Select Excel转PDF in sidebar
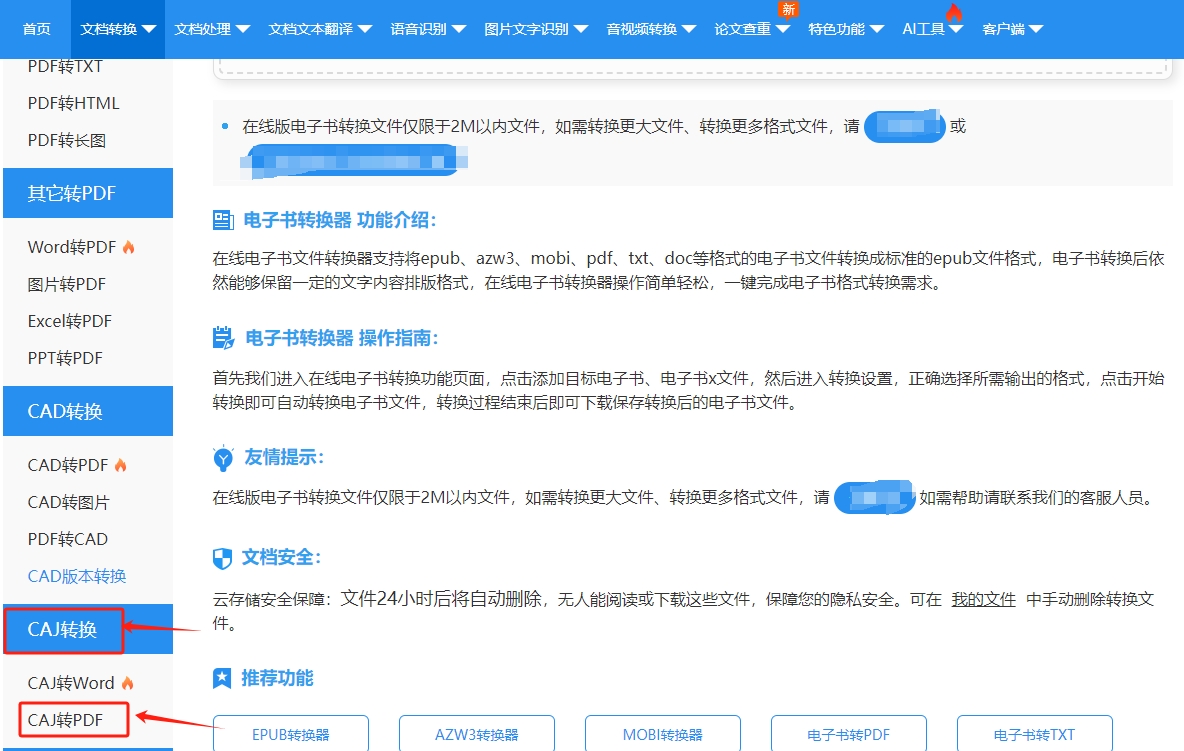1184x751 pixels. (x=69, y=321)
